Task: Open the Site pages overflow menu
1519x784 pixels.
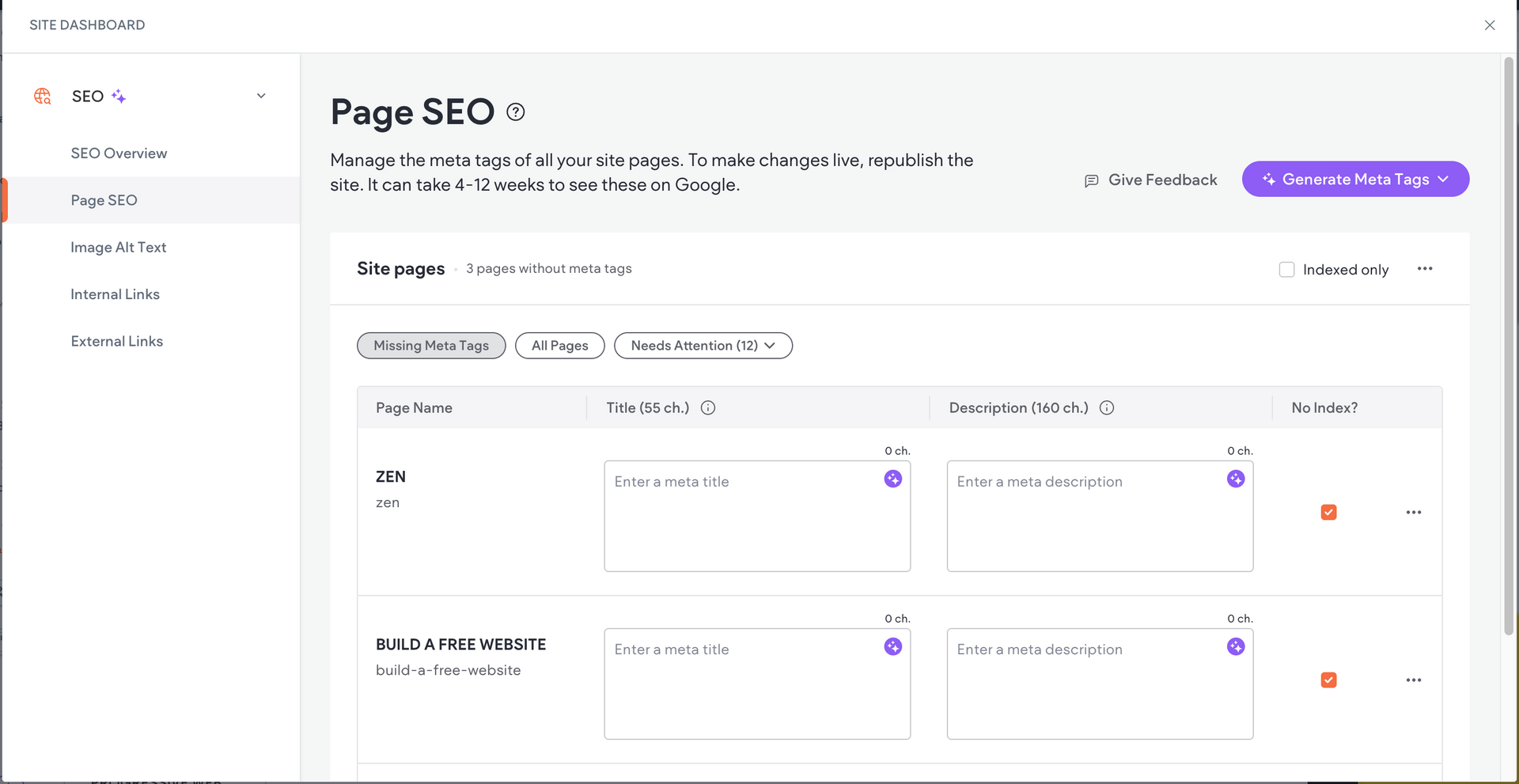Action: [1424, 269]
